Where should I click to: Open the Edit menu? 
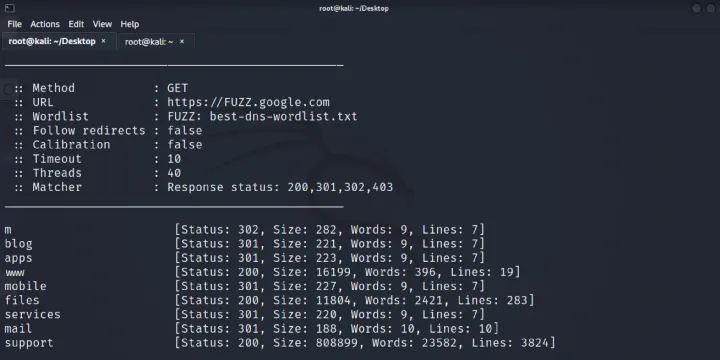click(x=76, y=24)
